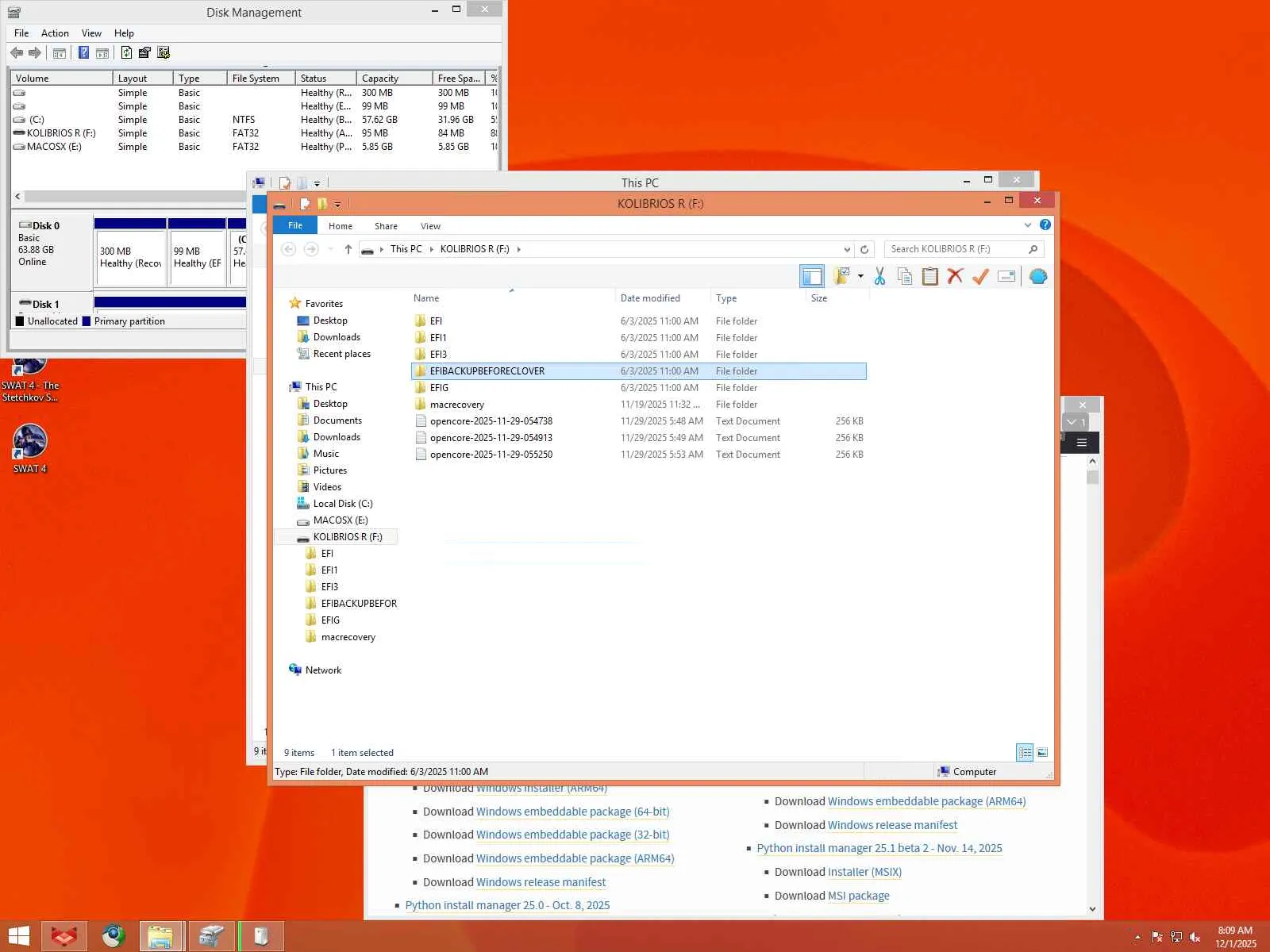The height and width of the screenshot is (952, 1270).
Task: Click the Refresh icon in Disk Management toolbar
Action: coord(126,52)
